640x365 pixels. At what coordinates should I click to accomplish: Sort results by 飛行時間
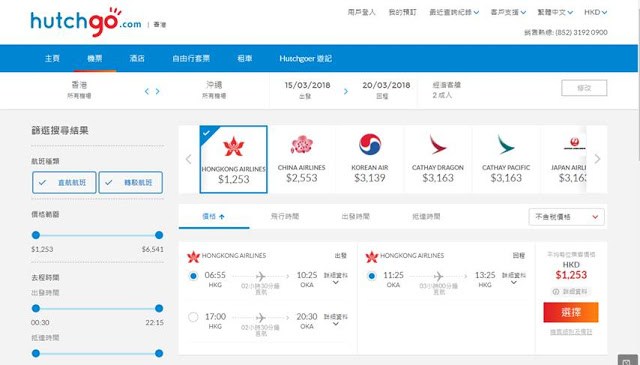[x=285, y=216]
